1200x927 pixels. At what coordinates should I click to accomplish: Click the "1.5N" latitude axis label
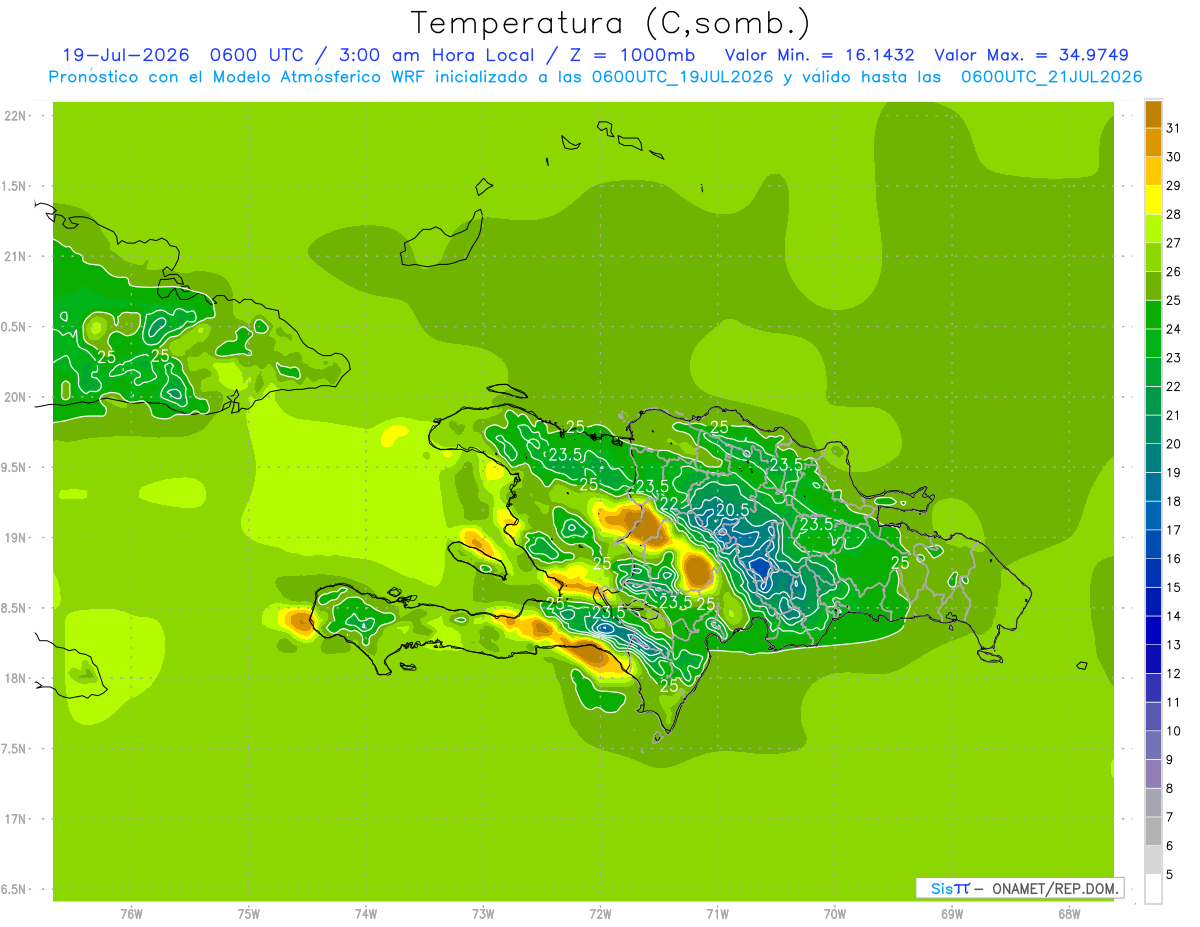coord(14,186)
